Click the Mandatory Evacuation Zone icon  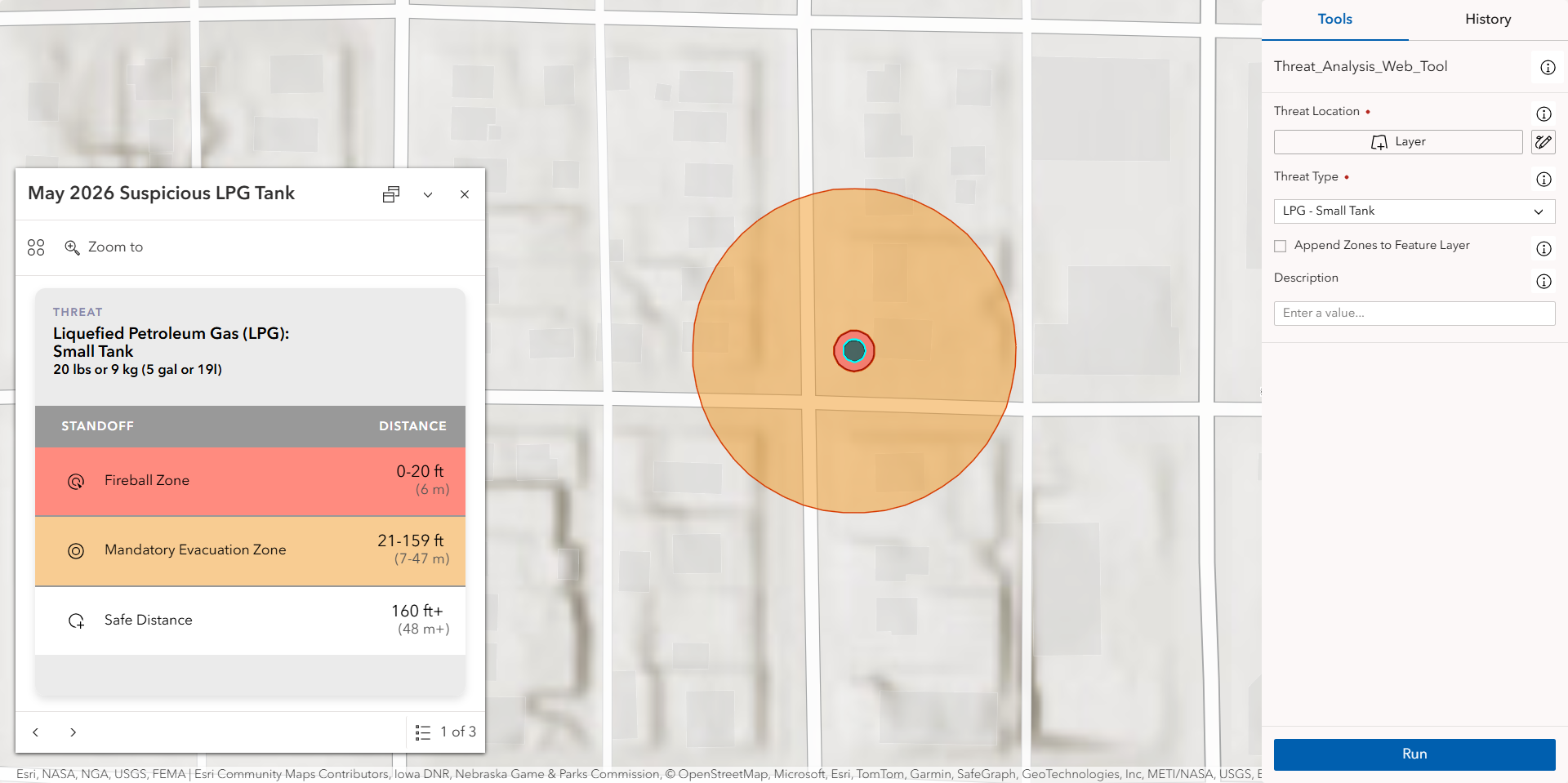coord(76,551)
